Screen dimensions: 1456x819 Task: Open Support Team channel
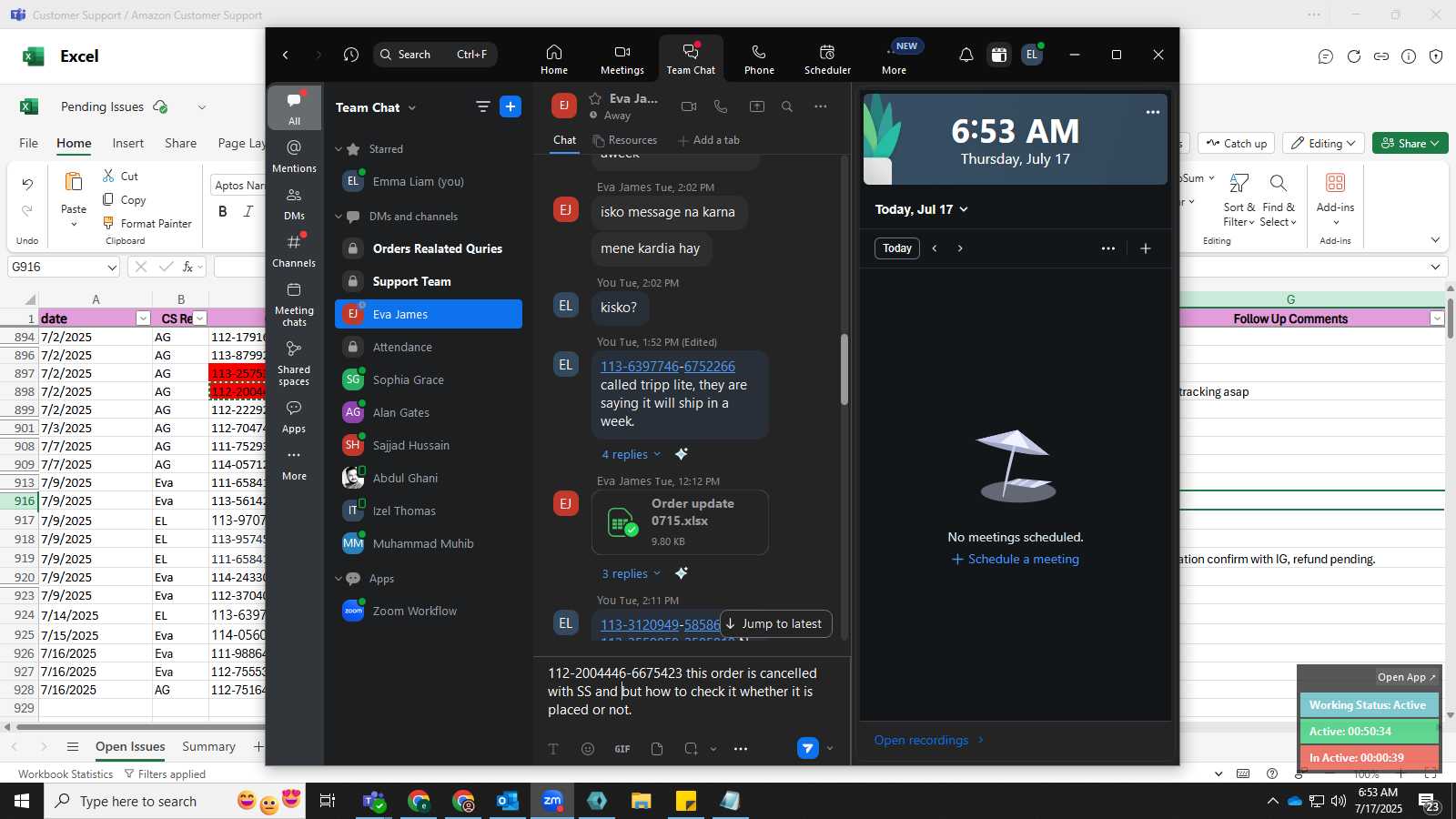click(429, 281)
